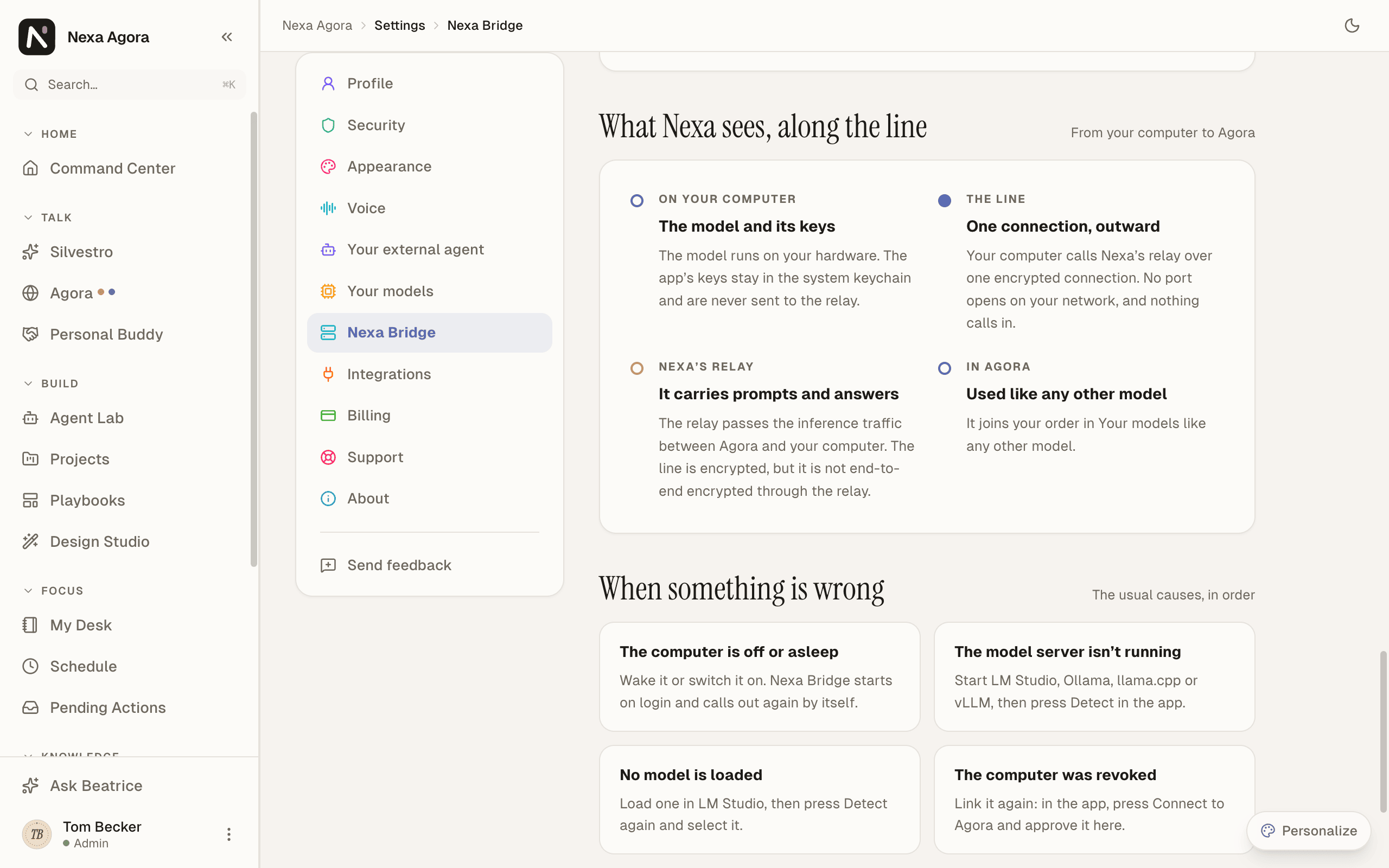Image resolution: width=1389 pixels, height=868 pixels.
Task: Click the Schedule clock icon
Action: pyautogui.click(x=30, y=666)
